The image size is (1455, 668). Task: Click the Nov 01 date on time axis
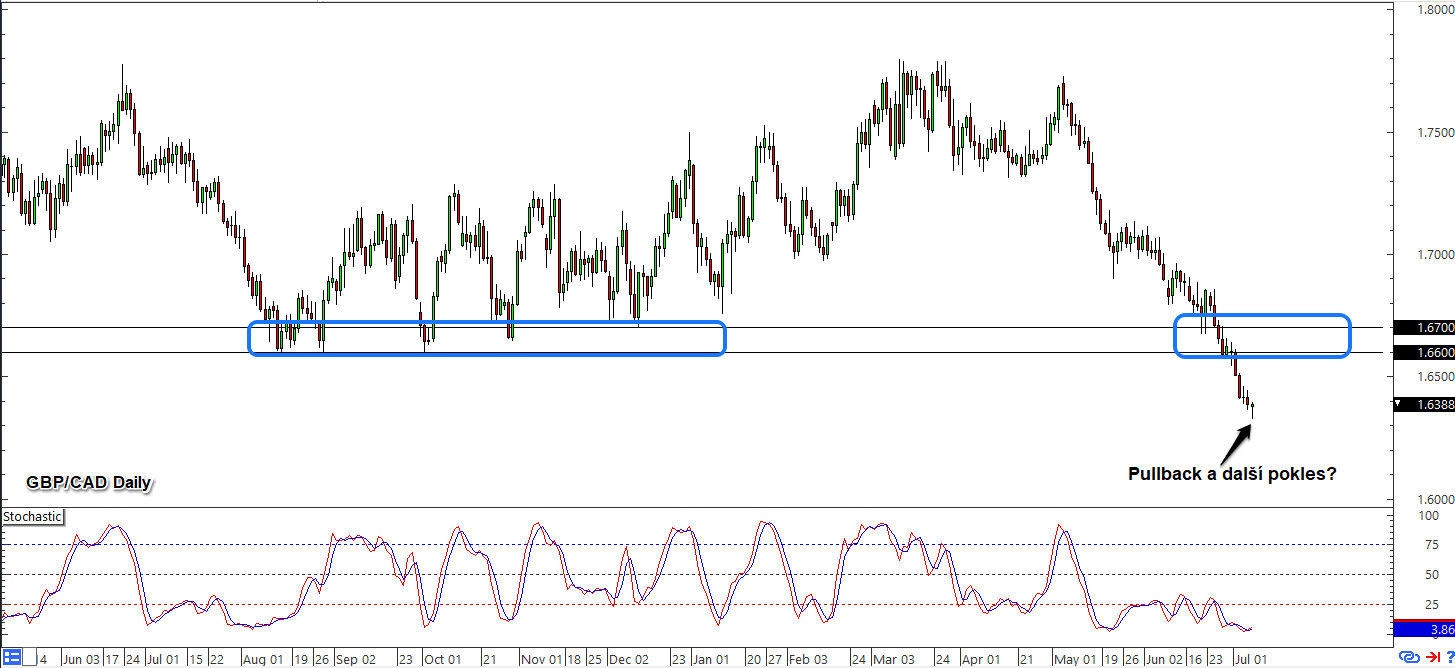539,660
